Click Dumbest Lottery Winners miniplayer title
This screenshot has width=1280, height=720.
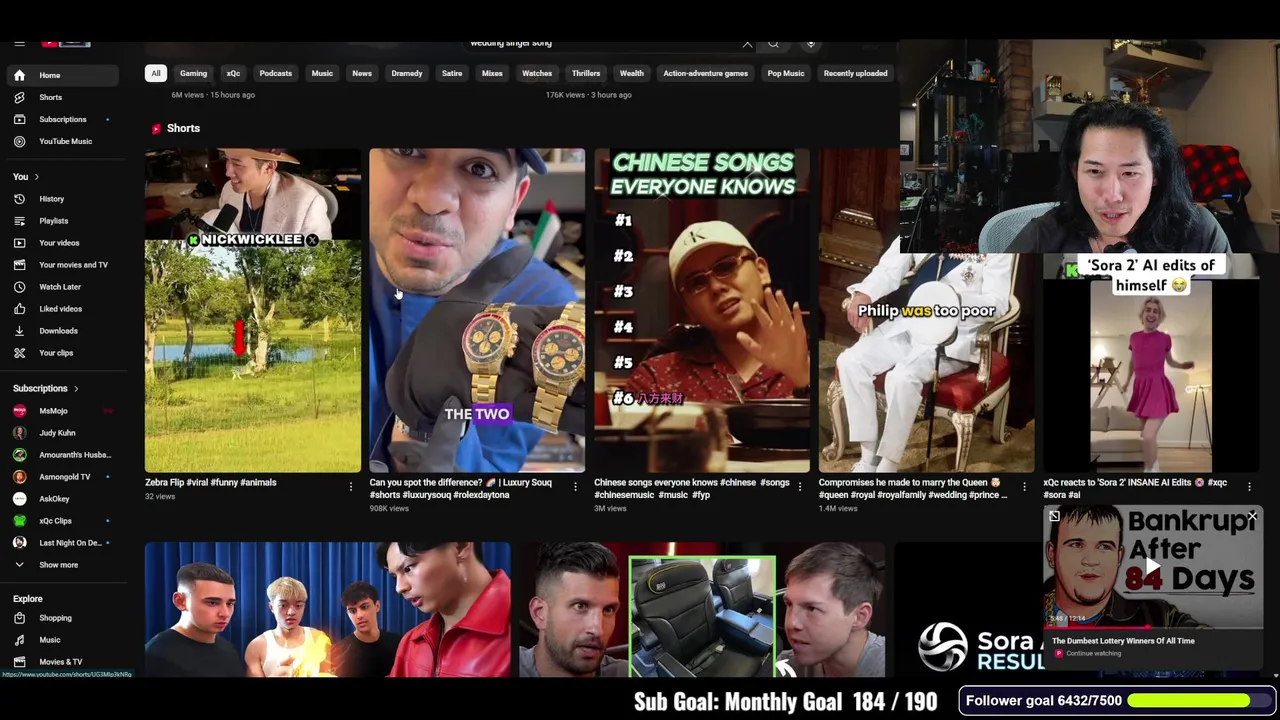(x=1123, y=641)
